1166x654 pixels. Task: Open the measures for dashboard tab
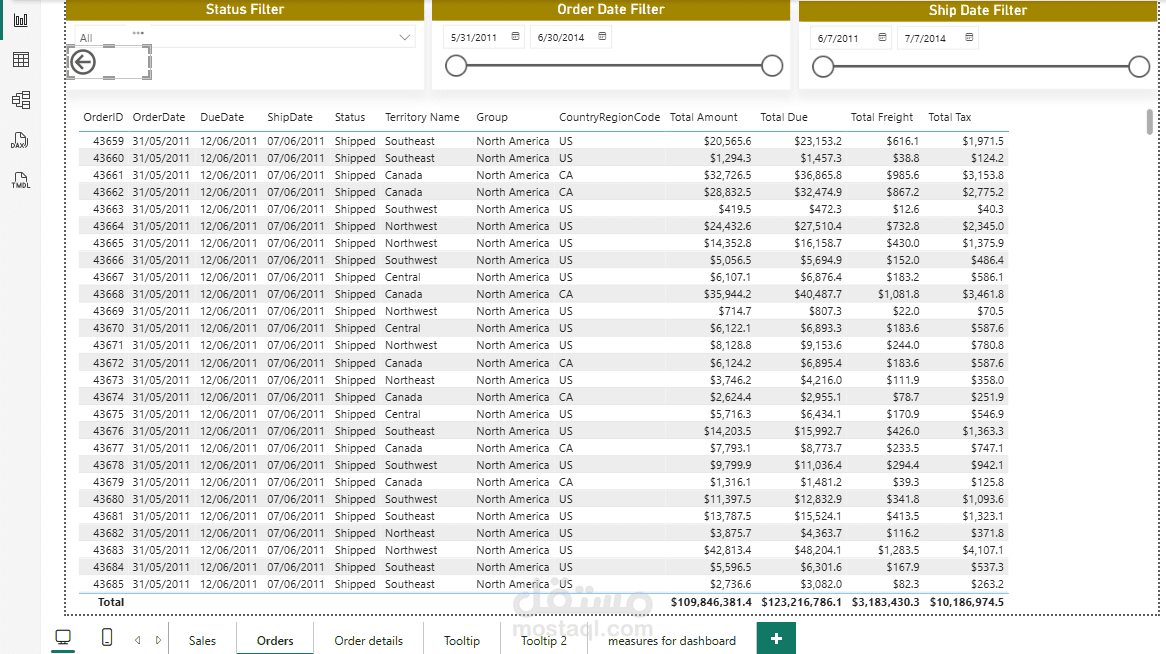[671, 641]
